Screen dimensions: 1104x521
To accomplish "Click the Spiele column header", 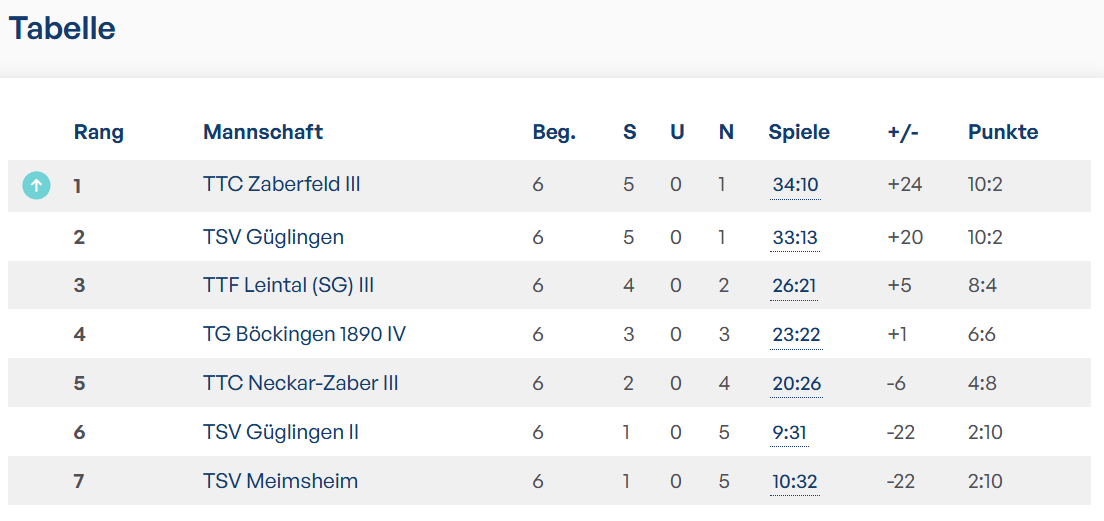I will (799, 132).
